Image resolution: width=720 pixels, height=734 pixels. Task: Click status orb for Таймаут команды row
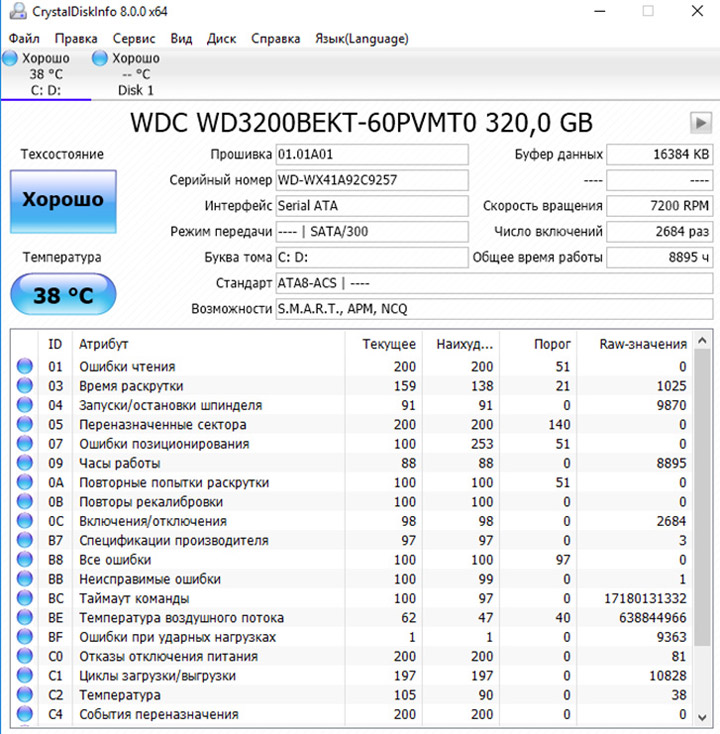pyautogui.click(x=25, y=598)
